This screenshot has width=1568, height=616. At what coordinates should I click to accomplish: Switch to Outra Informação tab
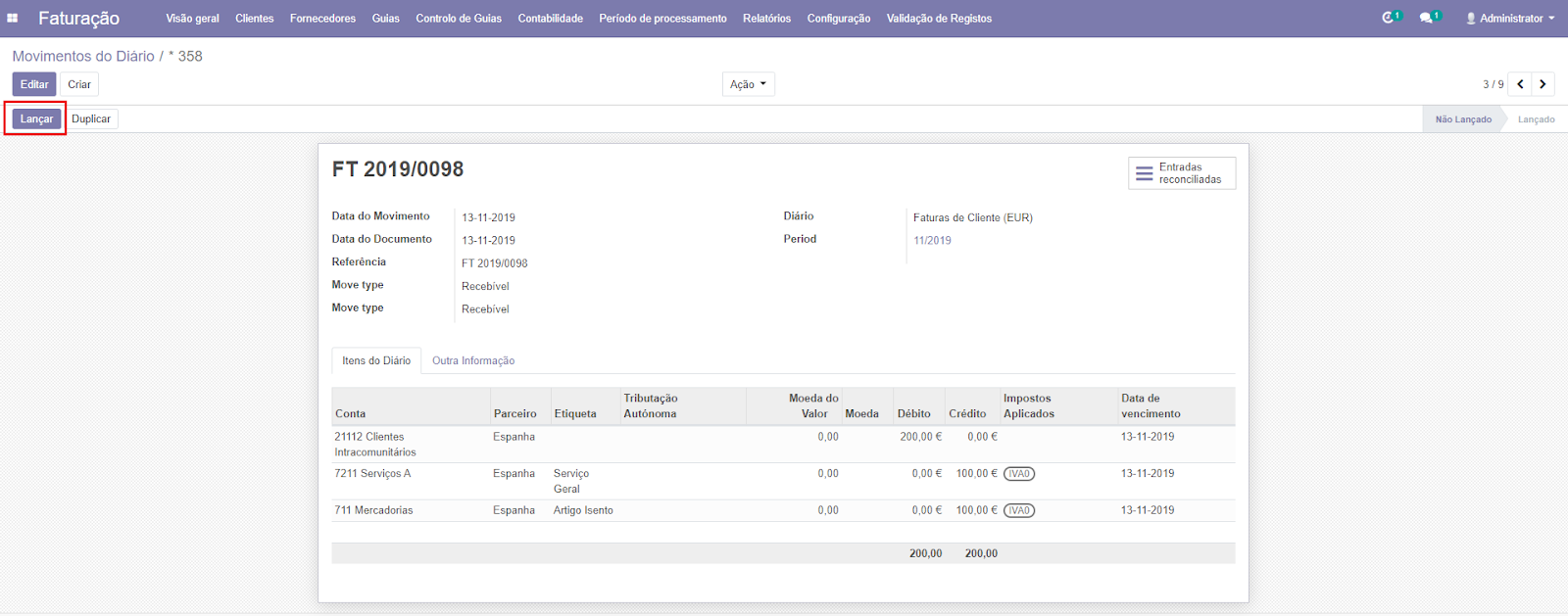tap(473, 360)
